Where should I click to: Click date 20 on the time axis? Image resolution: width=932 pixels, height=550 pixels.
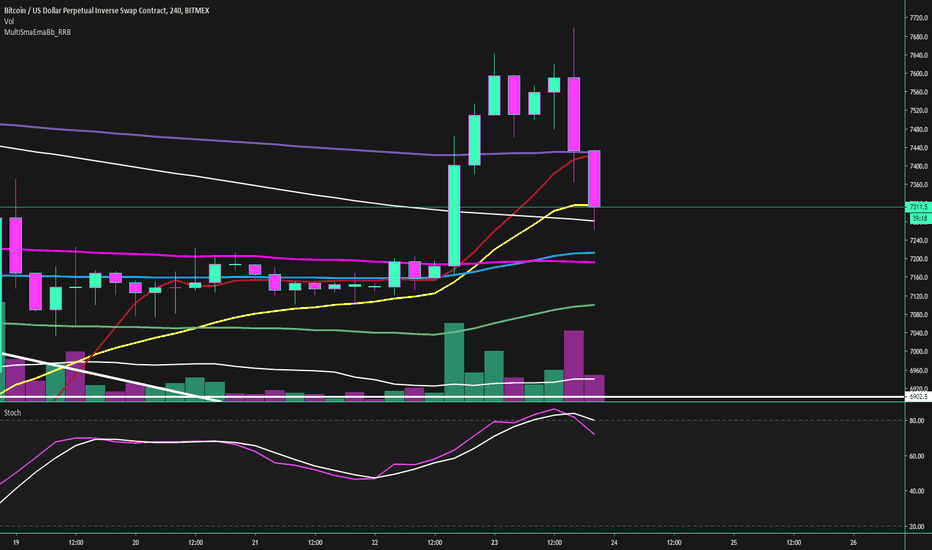click(136, 543)
